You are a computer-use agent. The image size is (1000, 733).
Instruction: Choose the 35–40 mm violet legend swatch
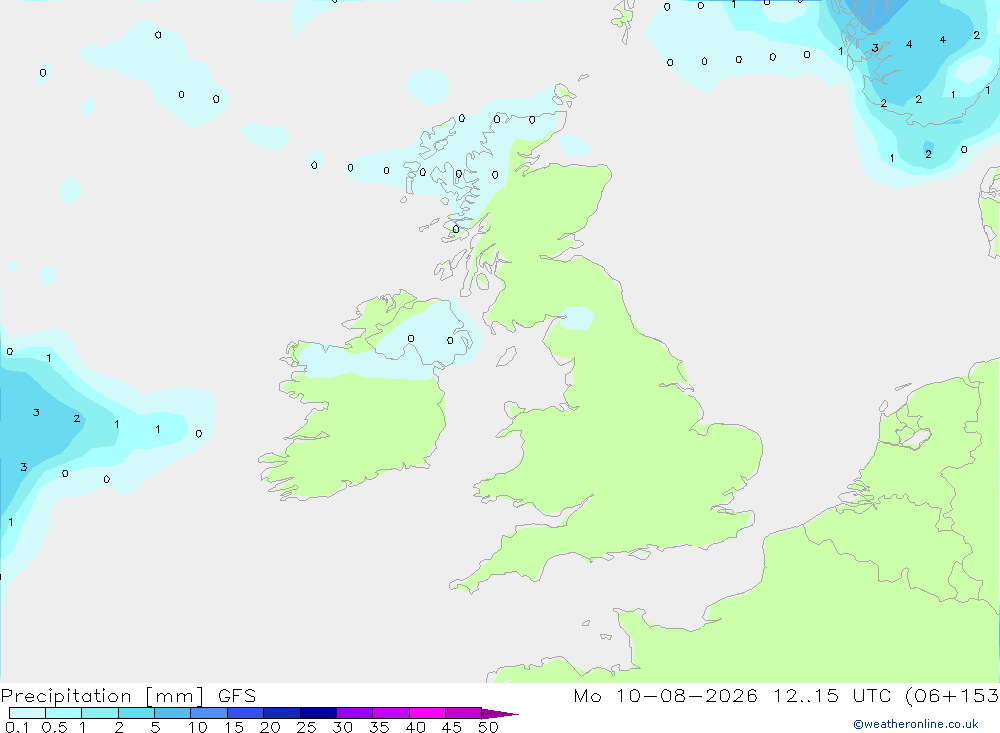tap(390, 713)
